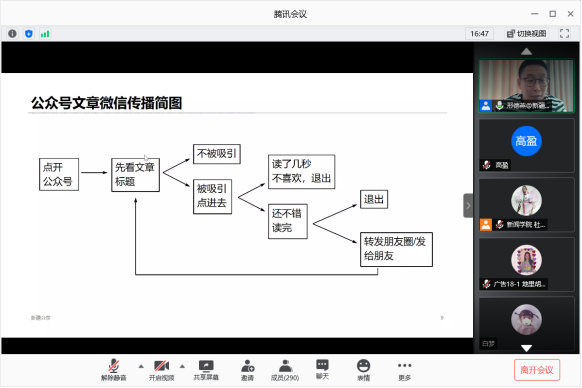Show next participants with the down arrow
The image size is (582, 388).
coord(526,348)
